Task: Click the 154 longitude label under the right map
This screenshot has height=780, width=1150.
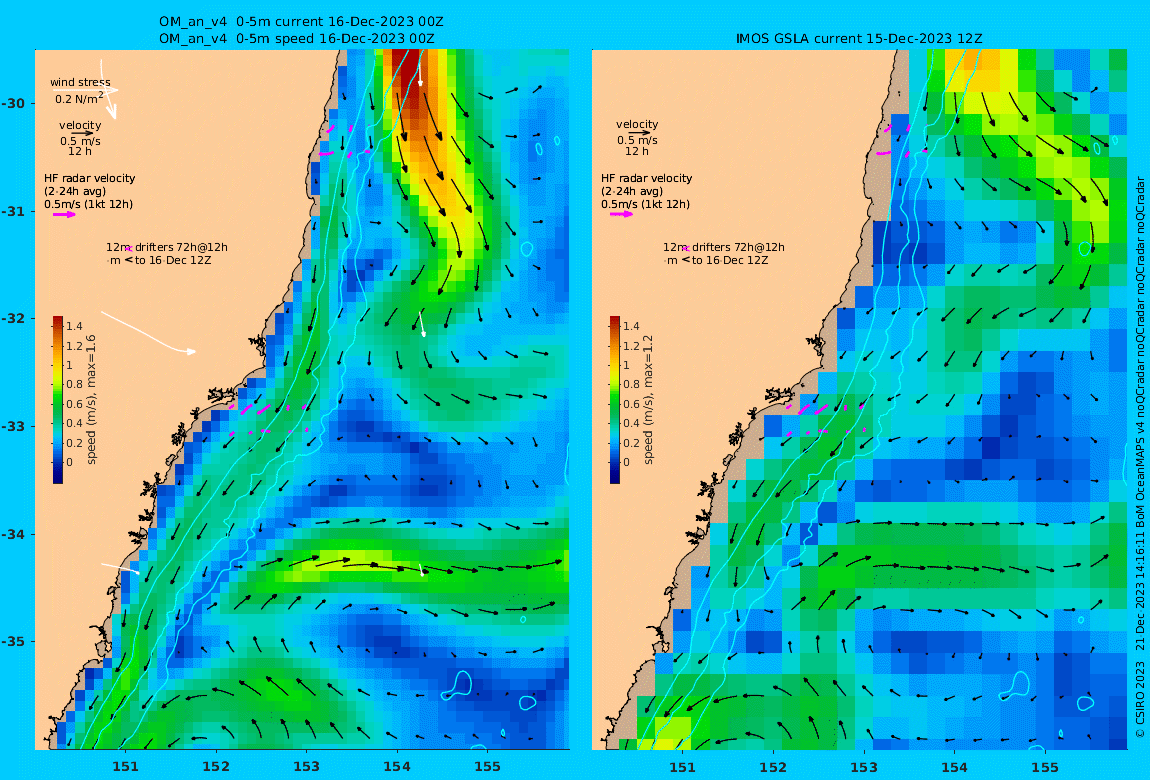Action: (x=954, y=767)
